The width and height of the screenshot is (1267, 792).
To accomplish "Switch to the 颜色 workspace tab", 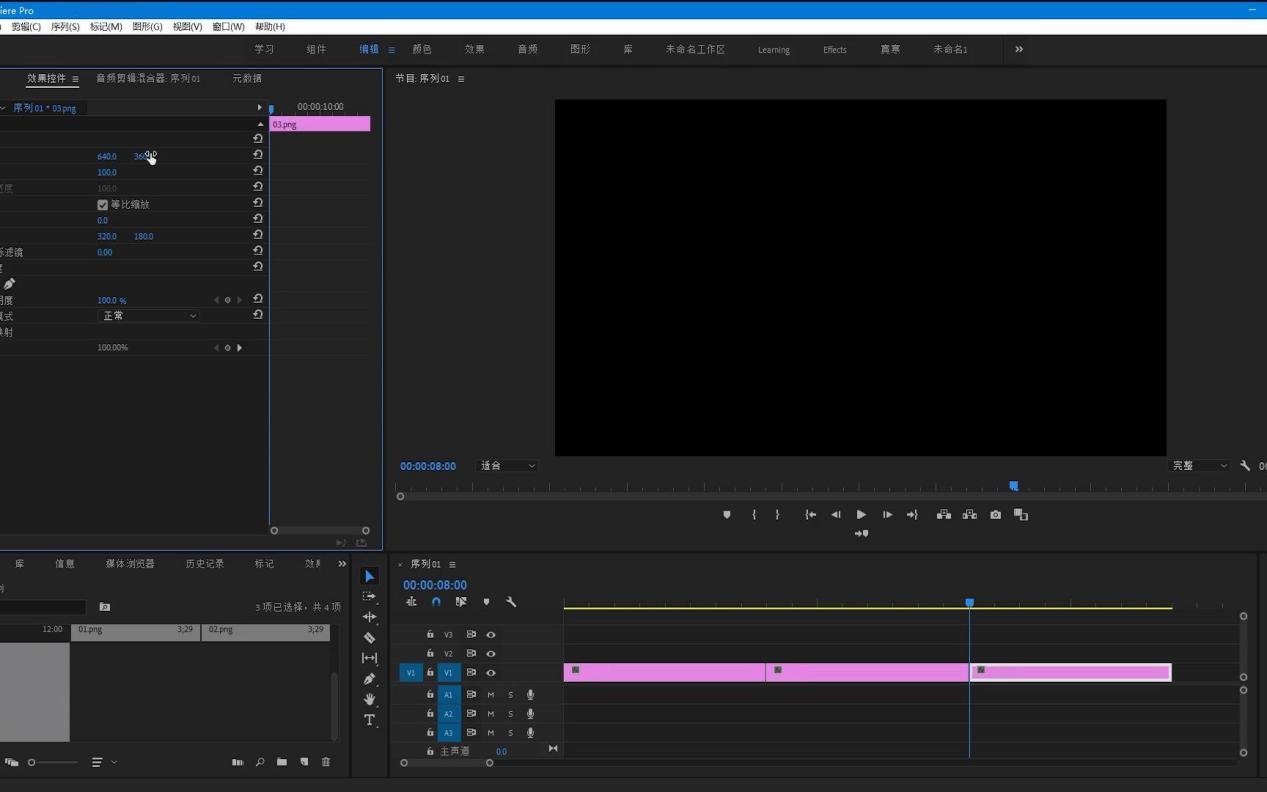I will click(422, 49).
